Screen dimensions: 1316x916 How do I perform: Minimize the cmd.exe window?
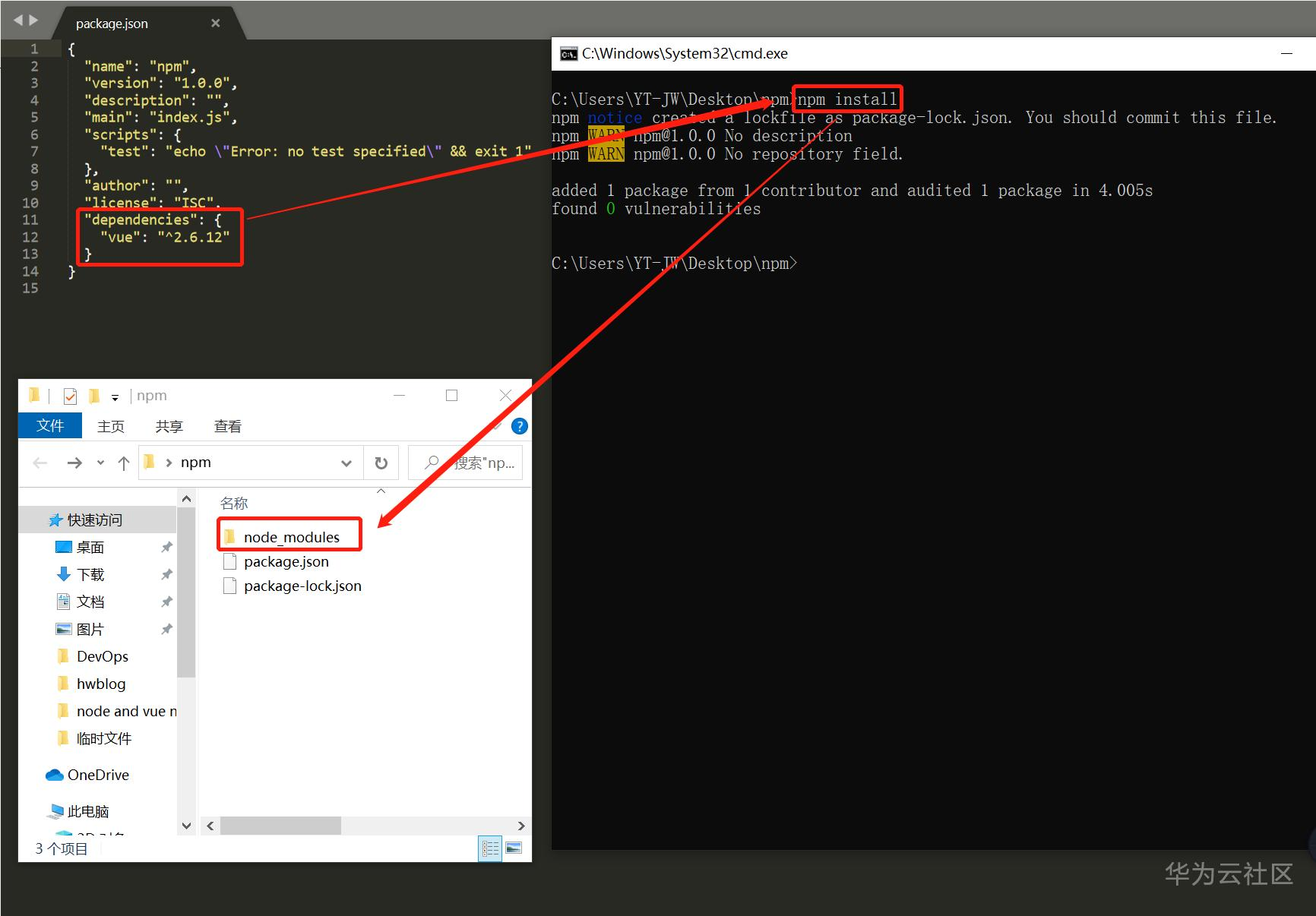coord(1286,53)
